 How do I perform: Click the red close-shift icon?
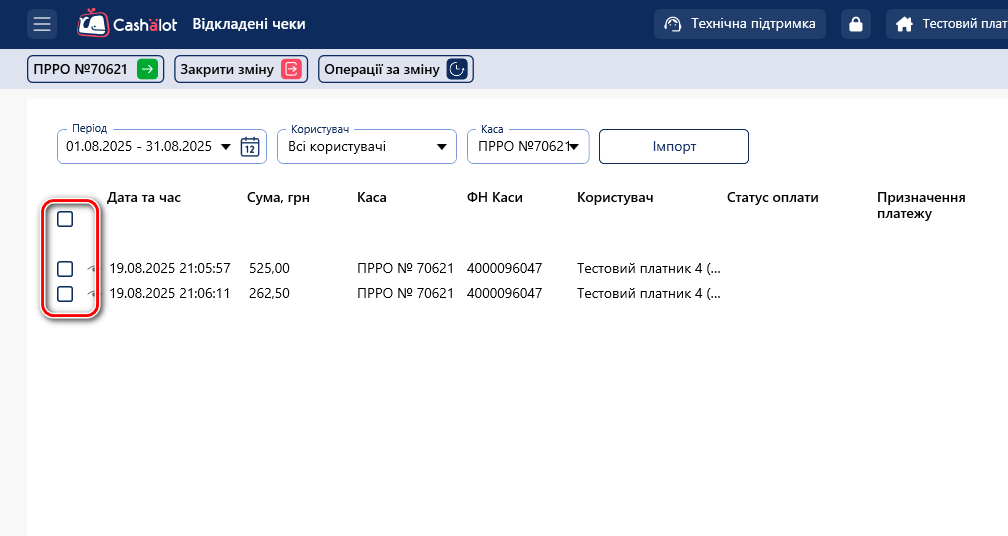click(290, 69)
